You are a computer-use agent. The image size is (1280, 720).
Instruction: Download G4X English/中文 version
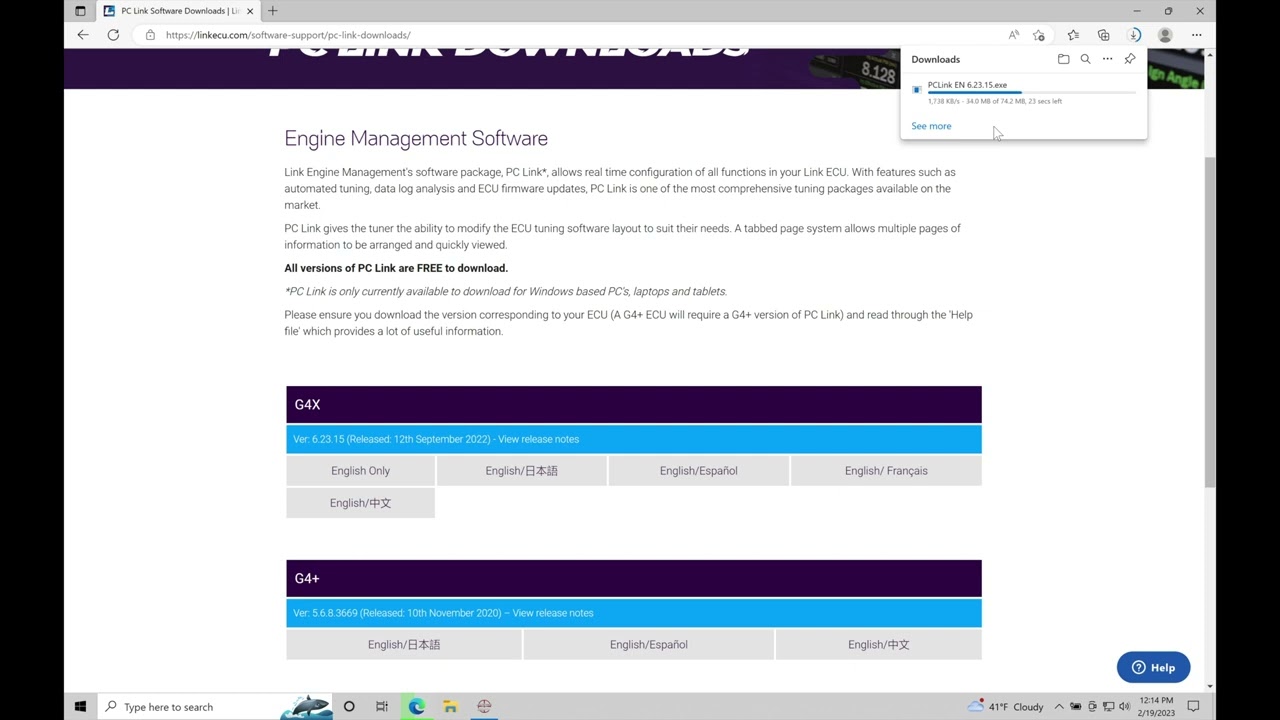[x=360, y=503]
